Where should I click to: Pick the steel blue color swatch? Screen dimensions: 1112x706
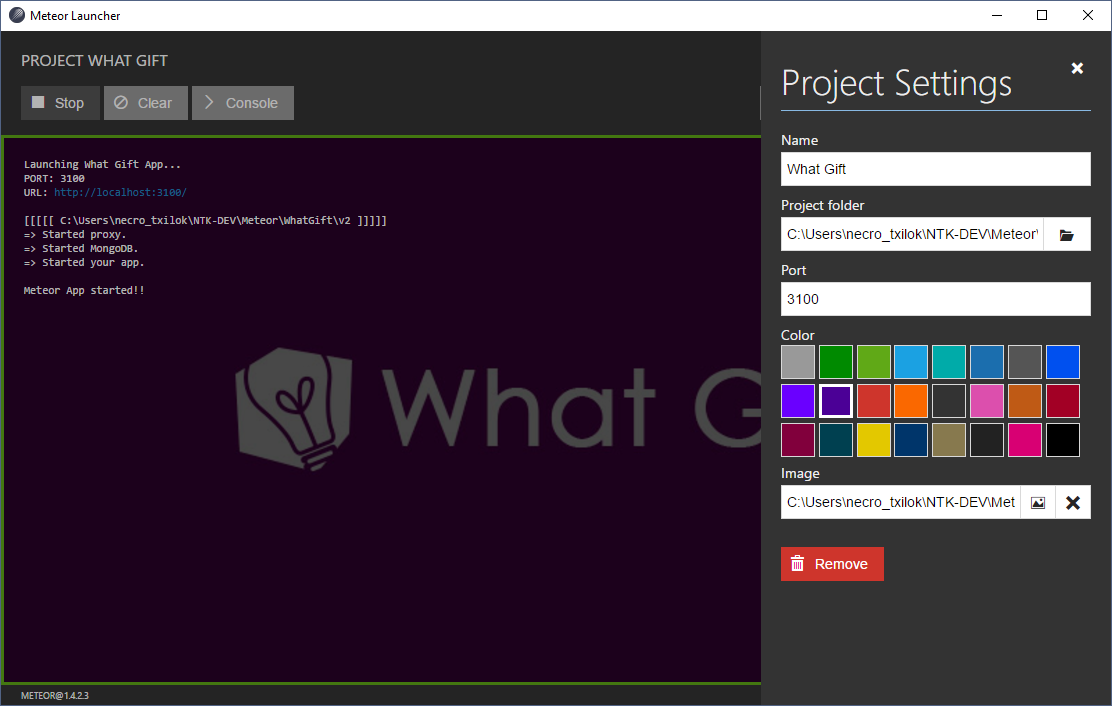[x=987, y=362]
